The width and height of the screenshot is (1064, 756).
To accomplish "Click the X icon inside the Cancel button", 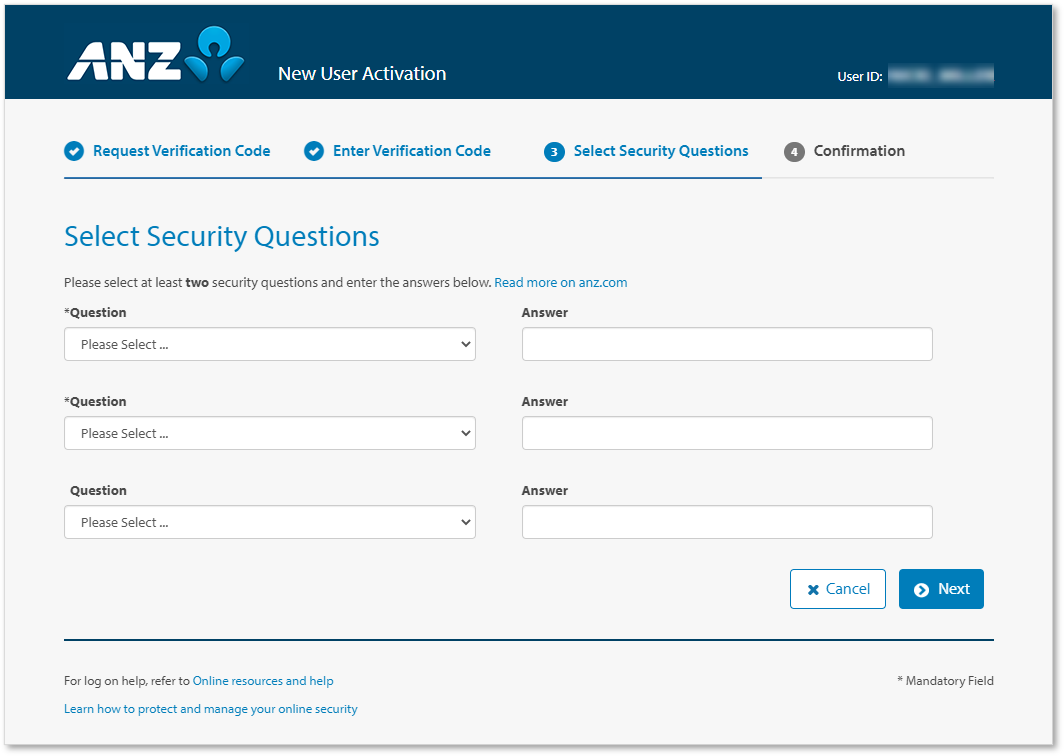I will pyautogui.click(x=812, y=589).
